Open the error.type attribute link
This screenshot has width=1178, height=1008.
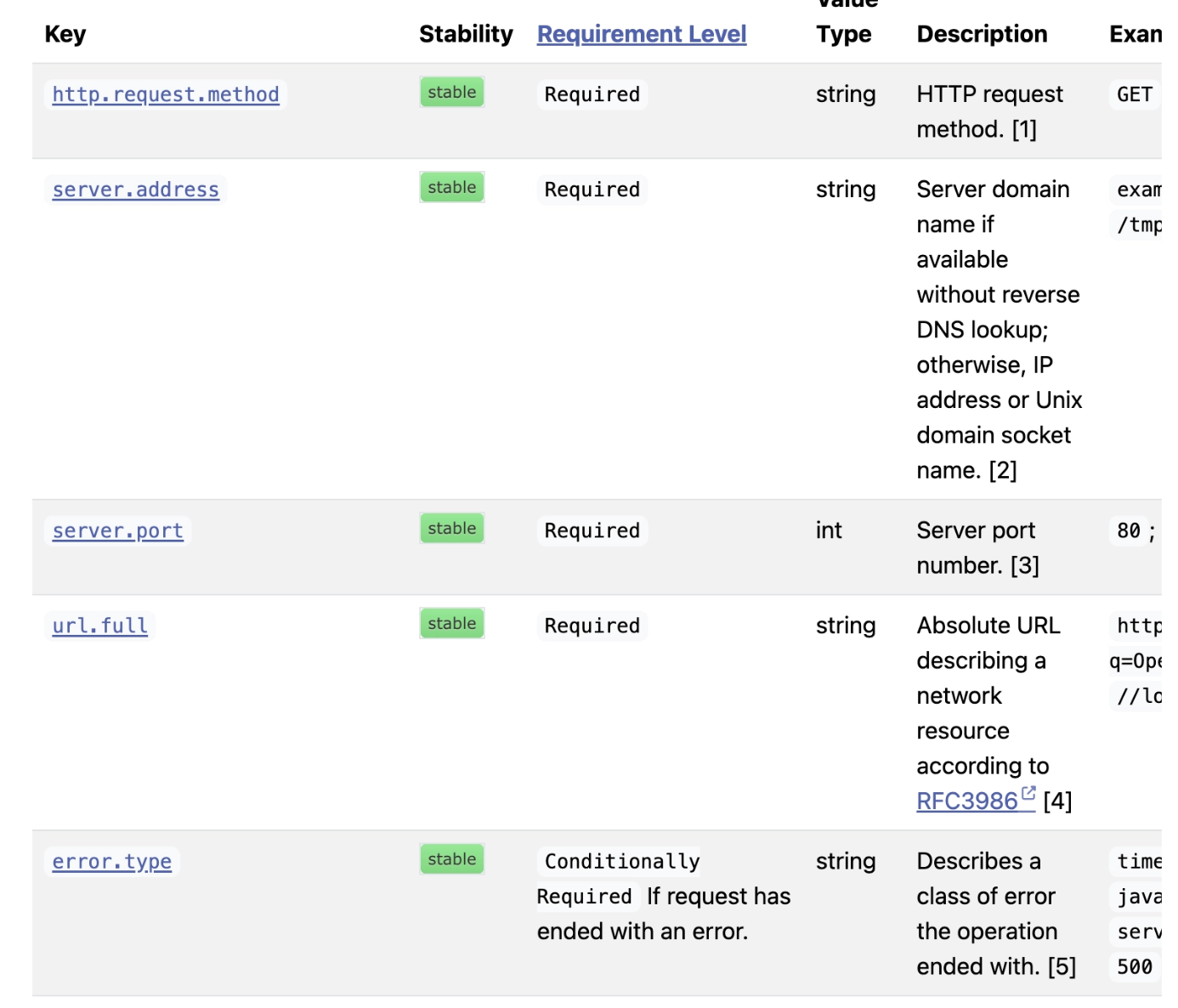[112, 861]
